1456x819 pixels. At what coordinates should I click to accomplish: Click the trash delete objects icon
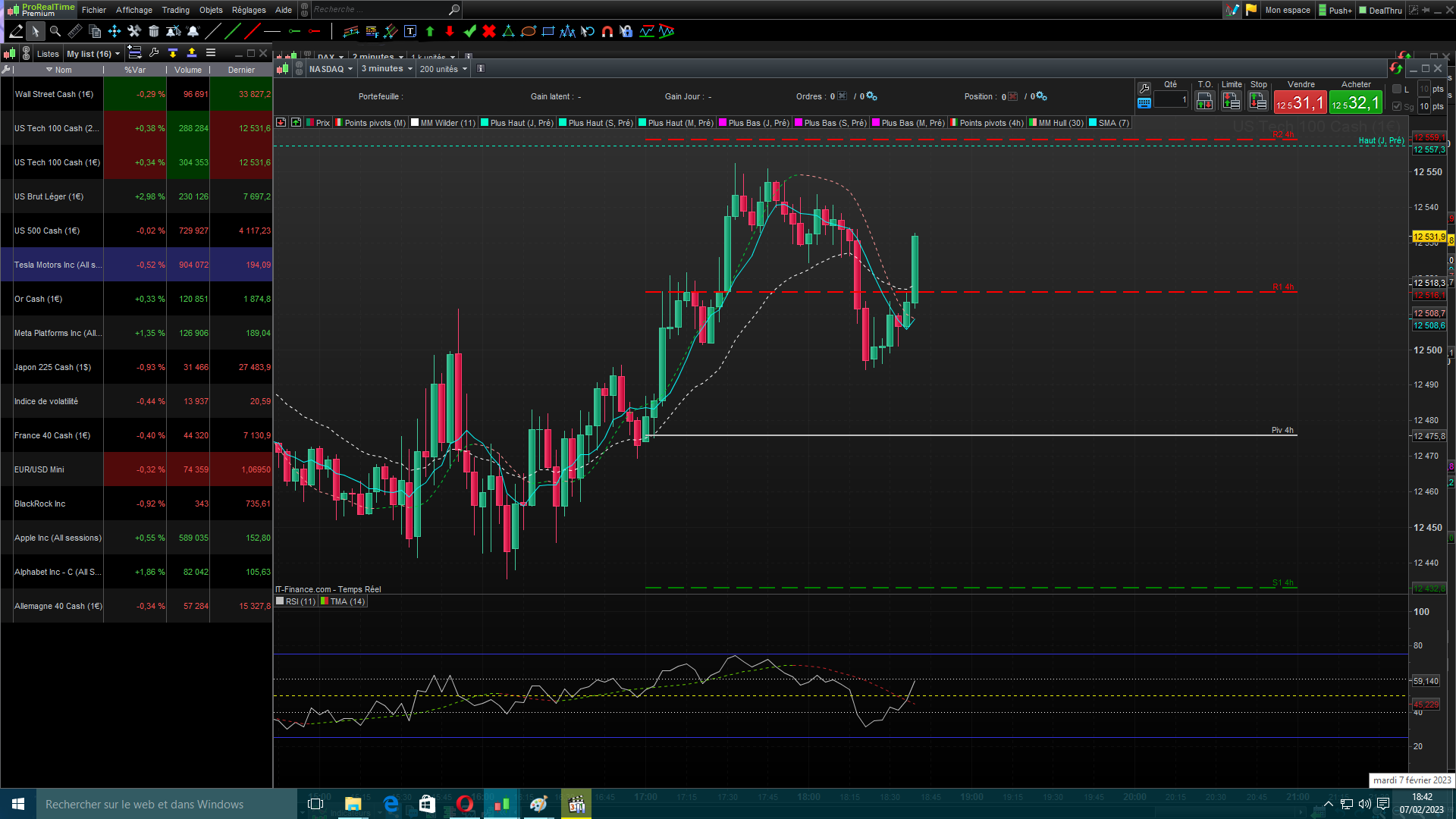pos(154,31)
